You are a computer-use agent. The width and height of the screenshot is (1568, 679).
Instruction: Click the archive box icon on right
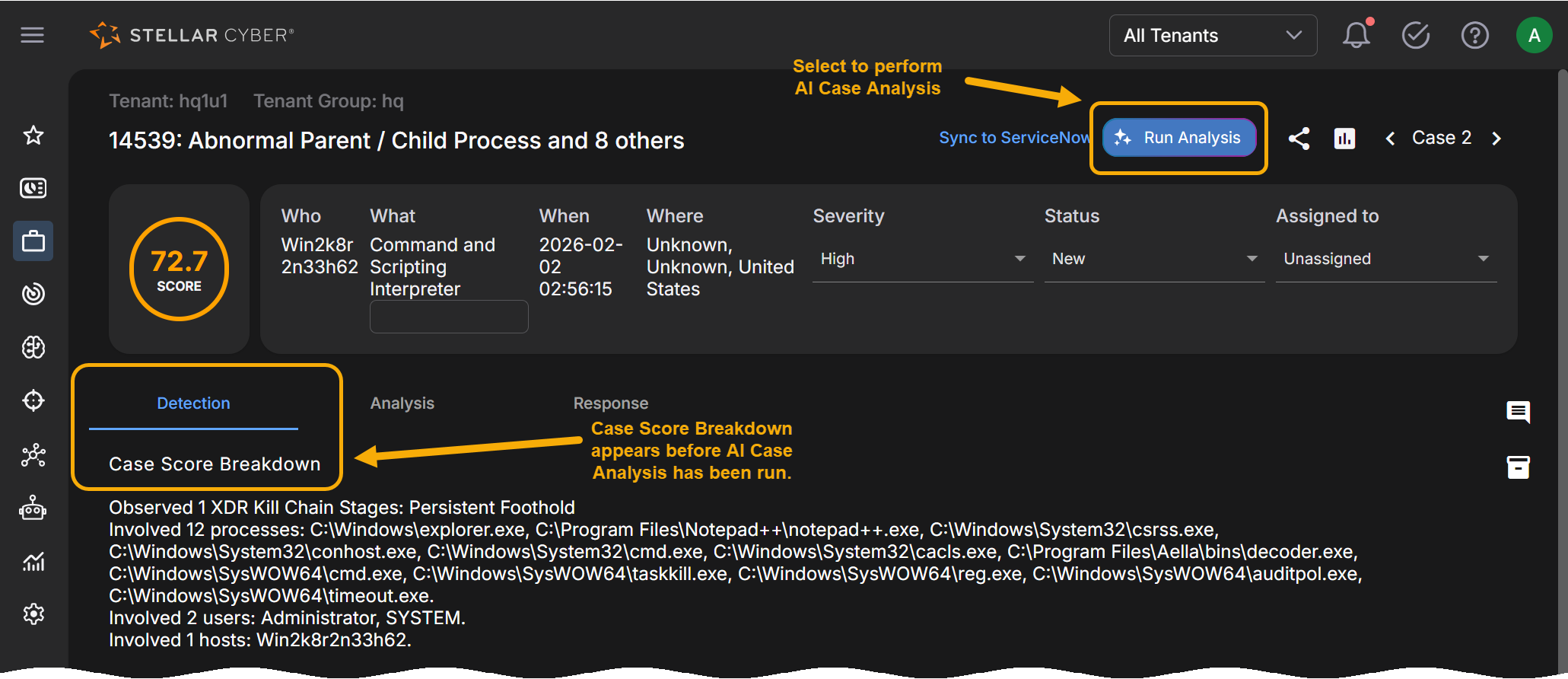pyautogui.click(x=1518, y=467)
